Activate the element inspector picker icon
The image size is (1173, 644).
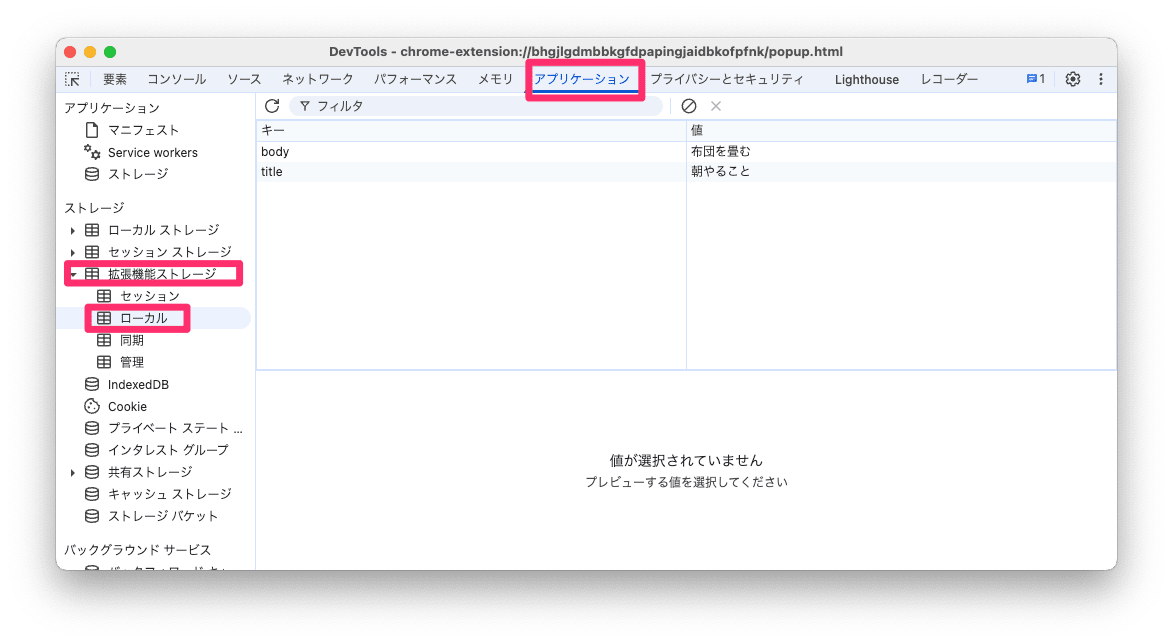pos(73,79)
